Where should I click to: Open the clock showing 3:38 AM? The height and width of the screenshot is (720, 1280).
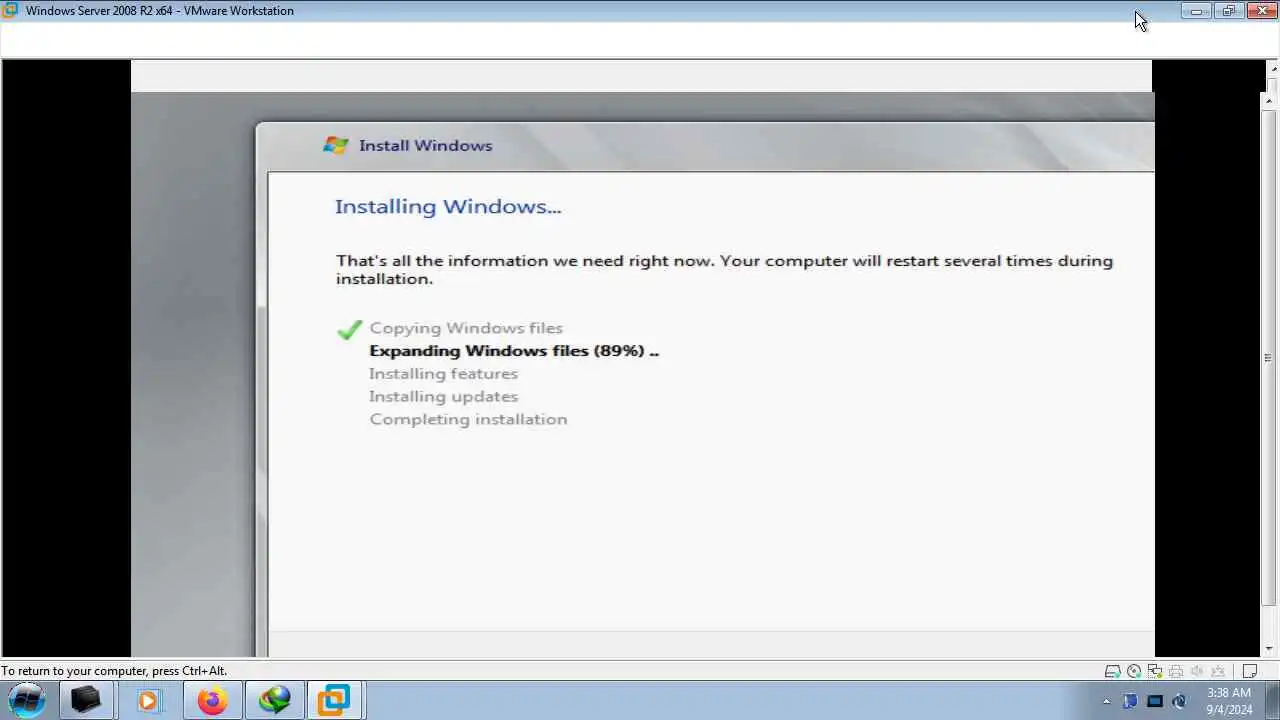(x=1229, y=701)
